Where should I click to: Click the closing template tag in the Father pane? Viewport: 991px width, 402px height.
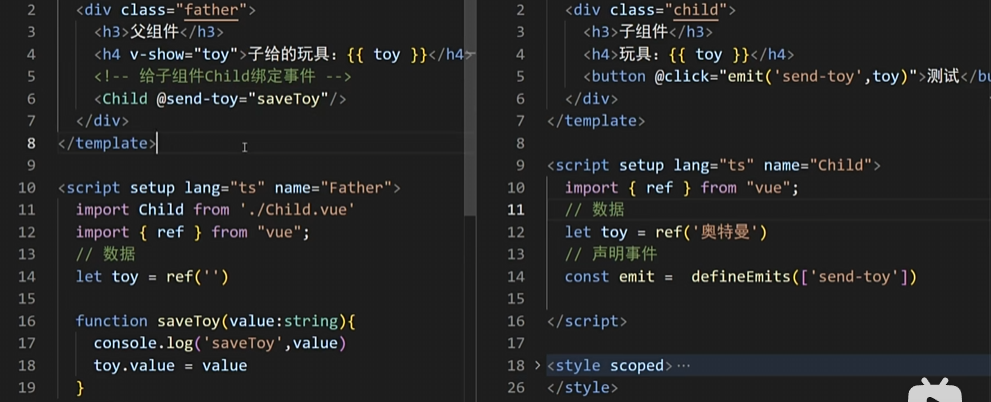coord(107,143)
